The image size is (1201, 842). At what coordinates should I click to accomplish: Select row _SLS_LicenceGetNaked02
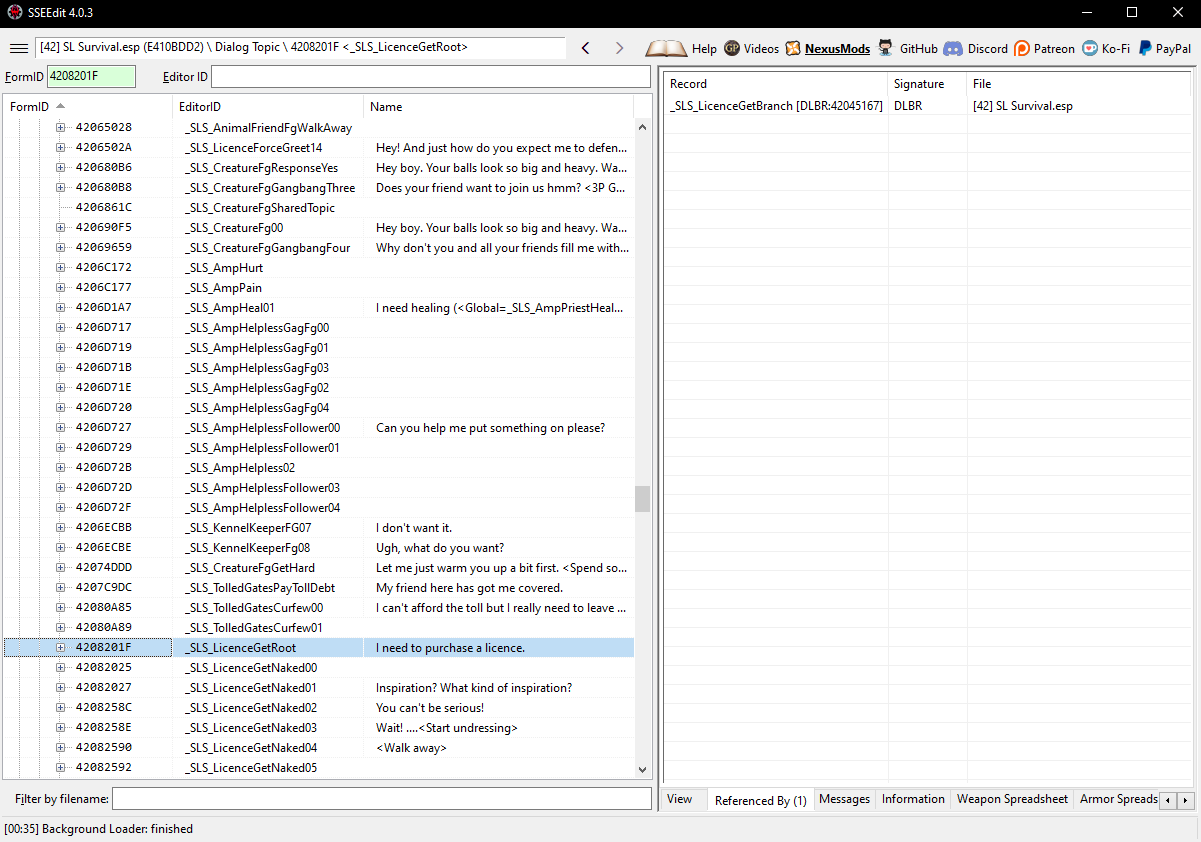[x=319, y=707]
